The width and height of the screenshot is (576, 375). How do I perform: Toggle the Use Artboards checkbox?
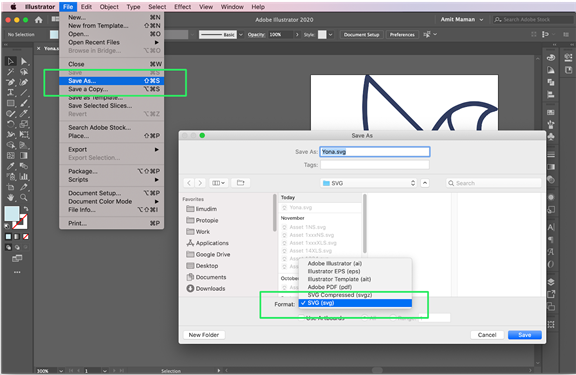[301, 318]
